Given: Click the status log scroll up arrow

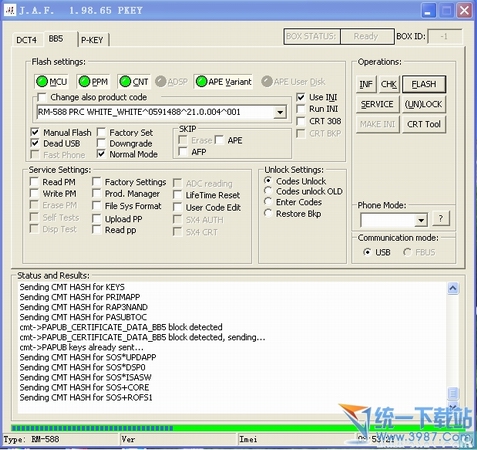Looking at the screenshot, I should pyautogui.click(x=453, y=288).
